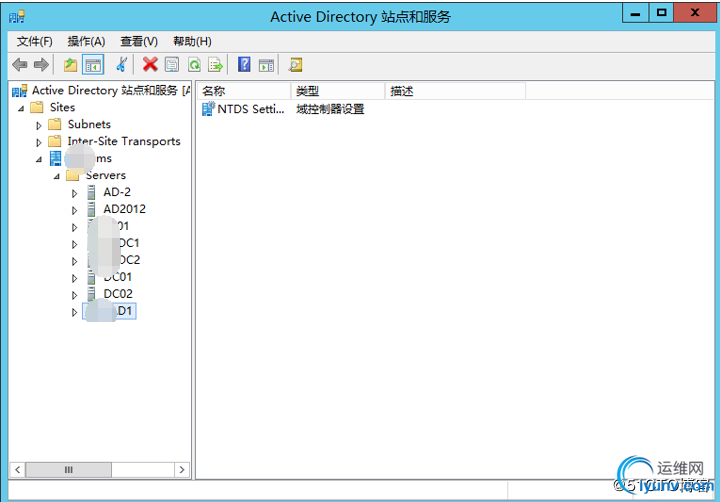Close the Active Directory window
This screenshot has height=502, width=720.
695,13
